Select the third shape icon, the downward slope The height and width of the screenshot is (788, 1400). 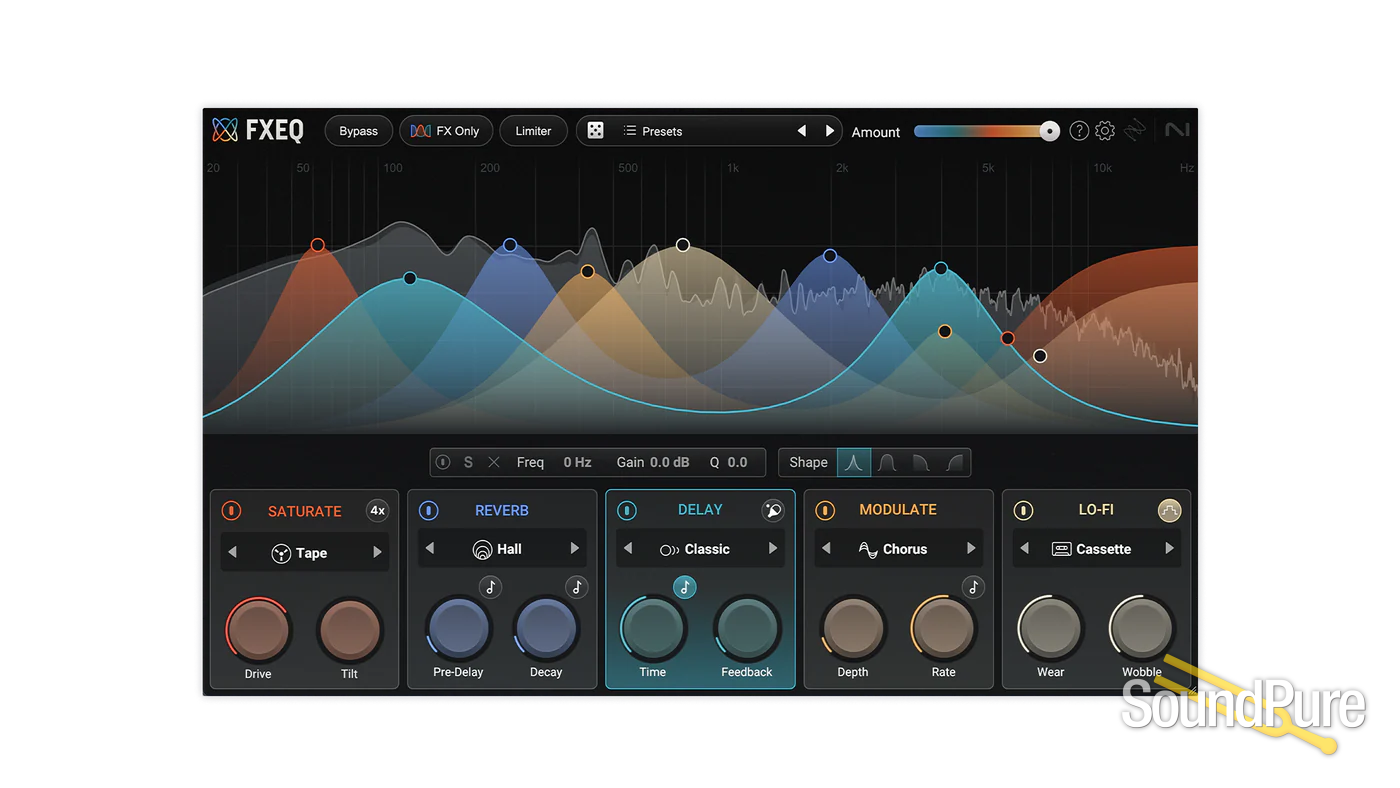pyautogui.click(x=921, y=462)
